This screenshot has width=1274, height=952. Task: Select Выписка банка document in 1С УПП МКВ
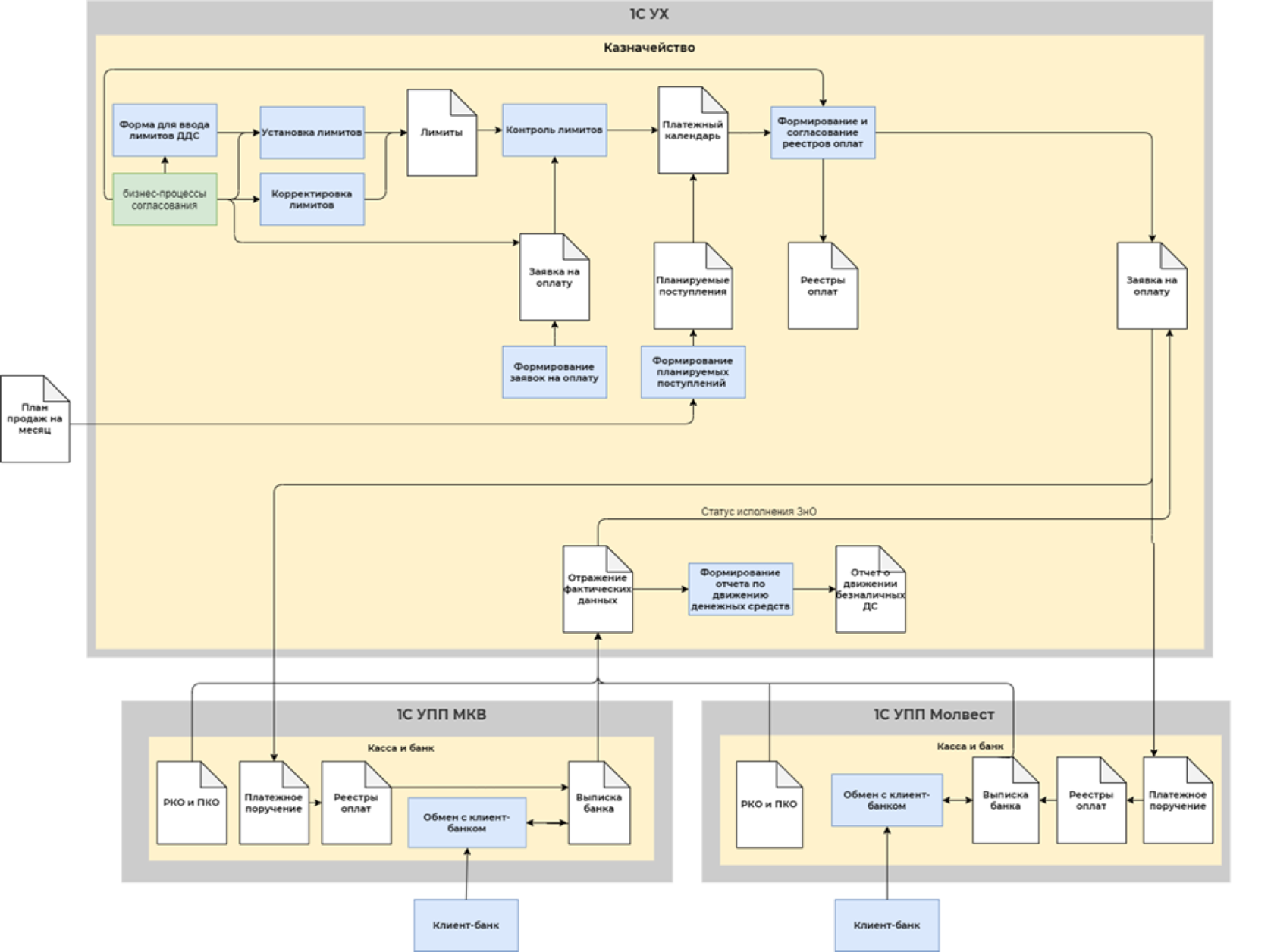pos(599,803)
